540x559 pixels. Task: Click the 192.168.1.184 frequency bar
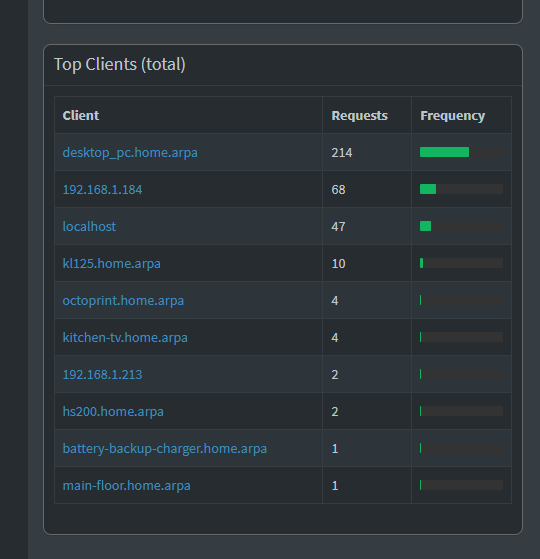click(x=462, y=189)
